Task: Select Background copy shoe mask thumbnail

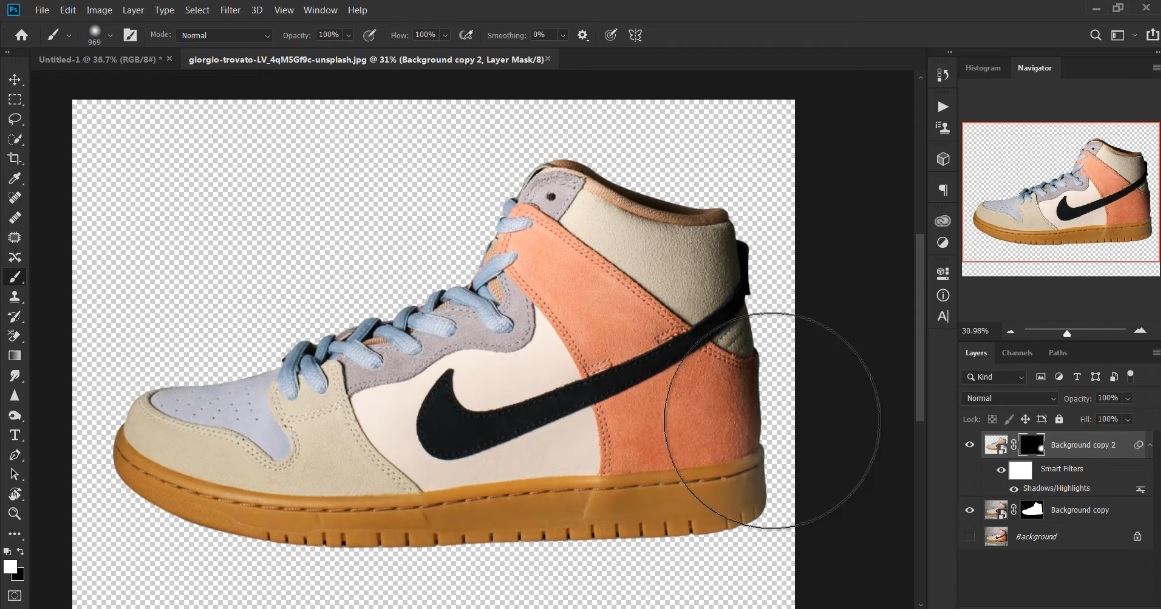Action: pos(1031,510)
